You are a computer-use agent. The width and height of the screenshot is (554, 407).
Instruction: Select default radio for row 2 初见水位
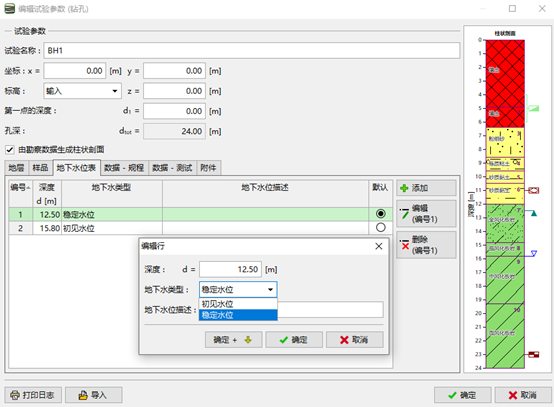[x=381, y=228]
